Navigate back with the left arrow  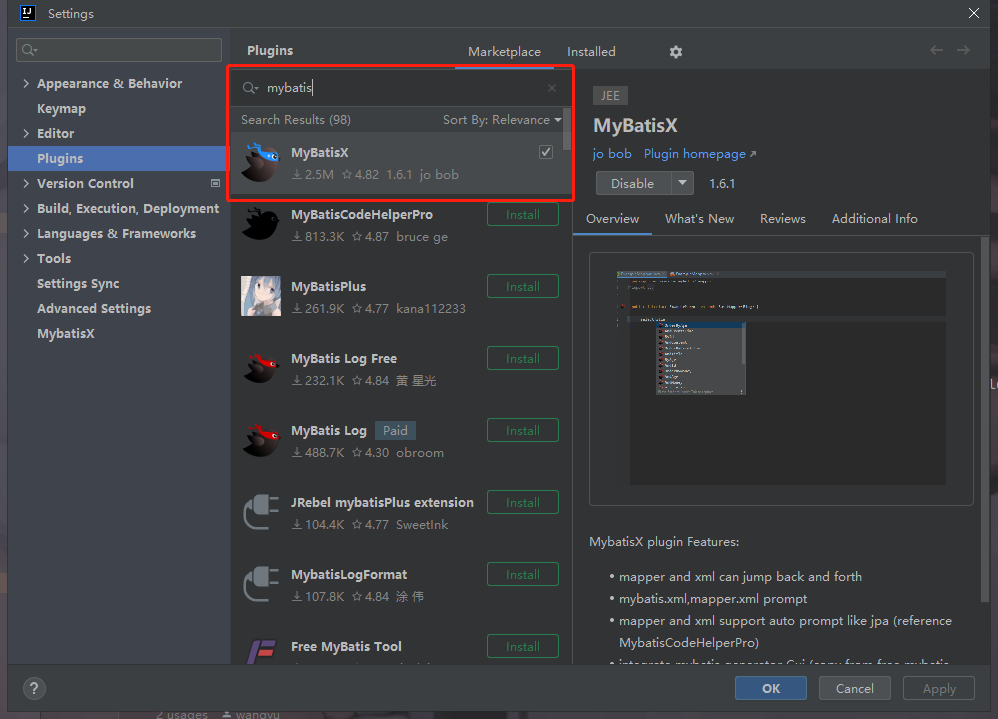[x=936, y=50]
